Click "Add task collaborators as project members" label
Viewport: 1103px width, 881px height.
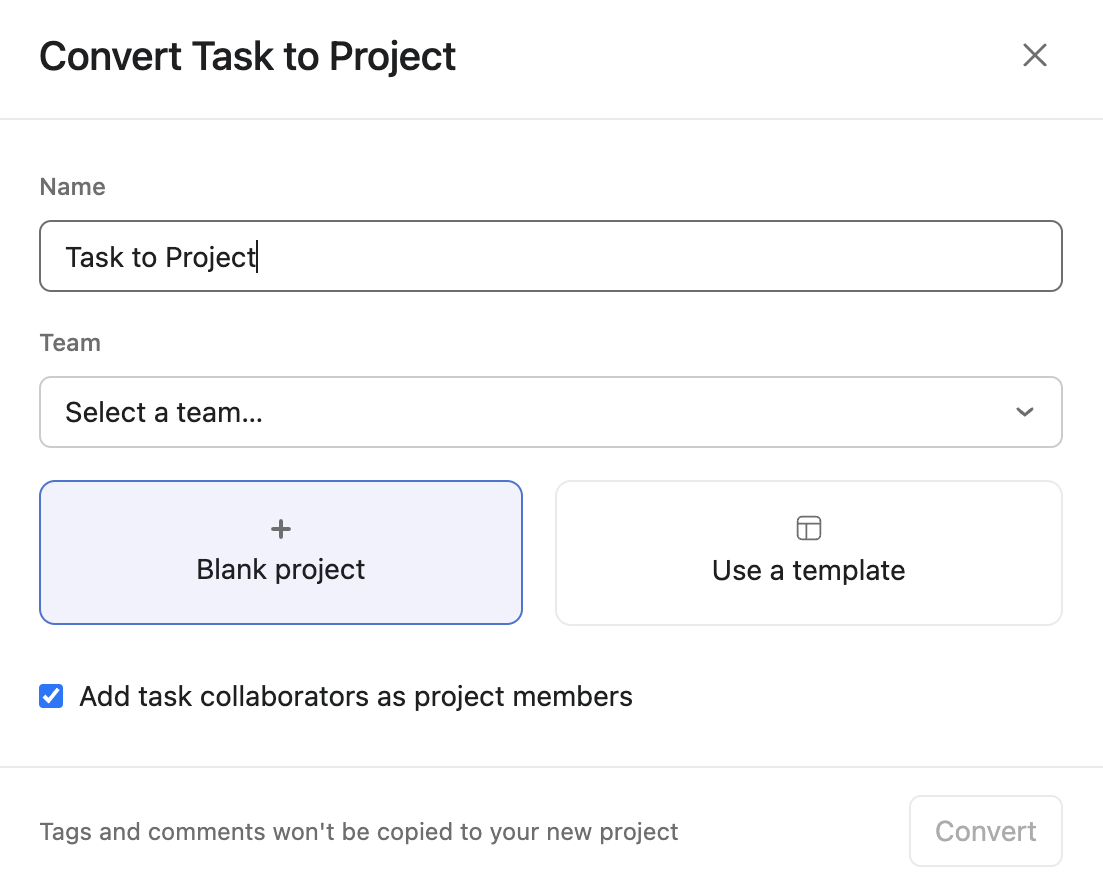(356, 696)
